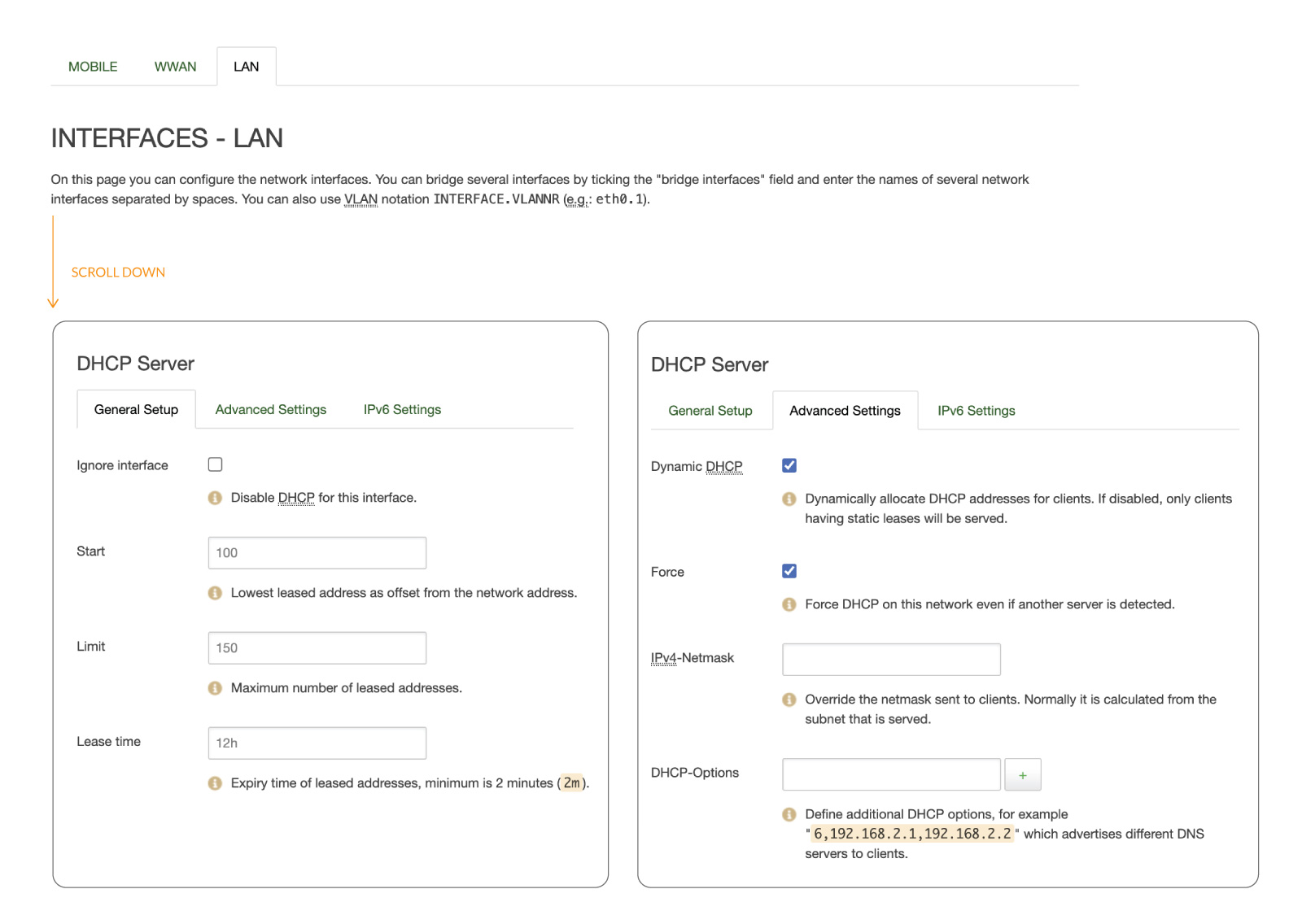The width and height of the screenshot is (1302, 924).
Task: Enable the Ignore interface checkbox
Action: (x=215, y=464)
